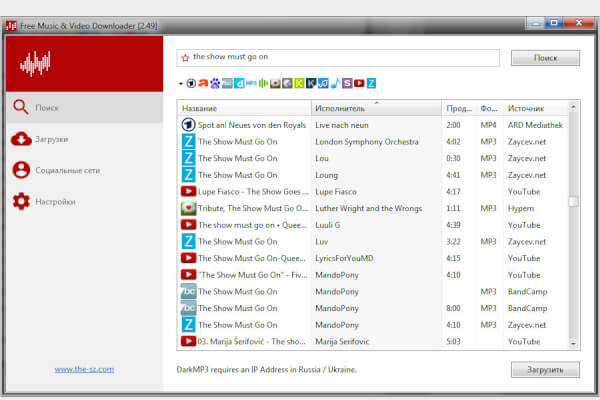Click the Z icon on the Luv row
This screenshot has width=600, height=400.
[188, 242]
